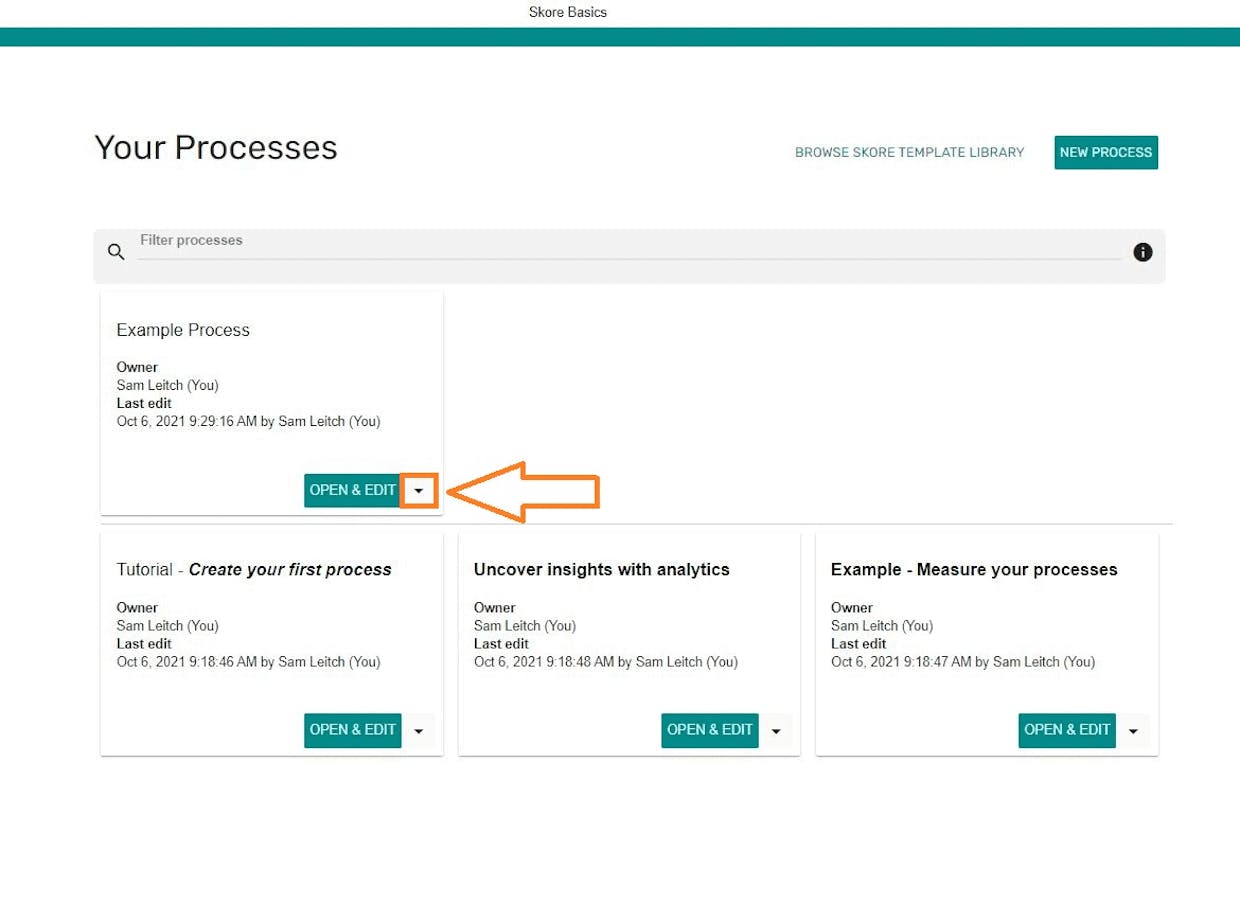This screenshot has width=1240, height=921.
Task: Expand Measure your processes options arrow
Action: click(1133, 731)
